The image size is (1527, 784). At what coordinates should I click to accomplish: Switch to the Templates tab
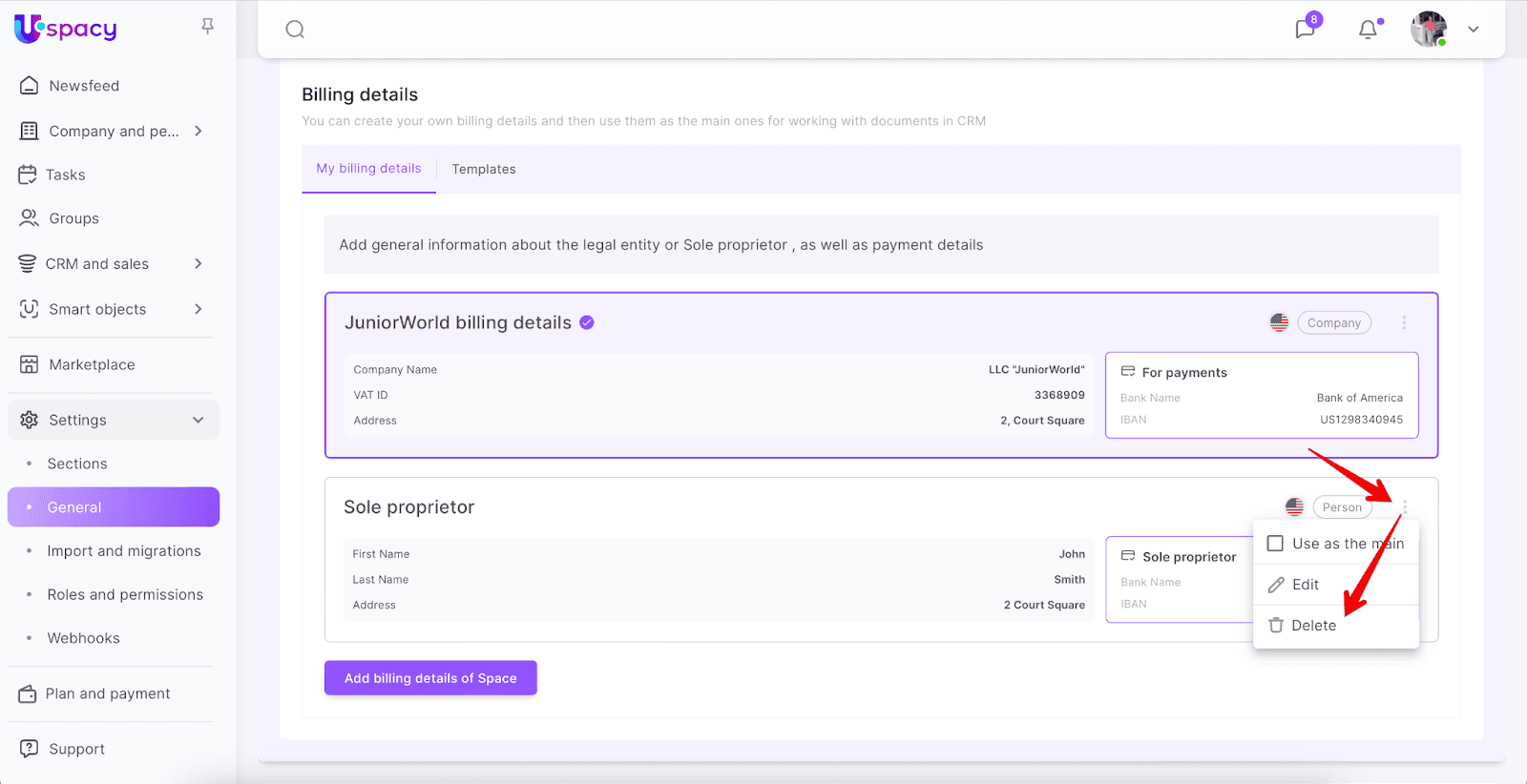(x=483, y=170)
